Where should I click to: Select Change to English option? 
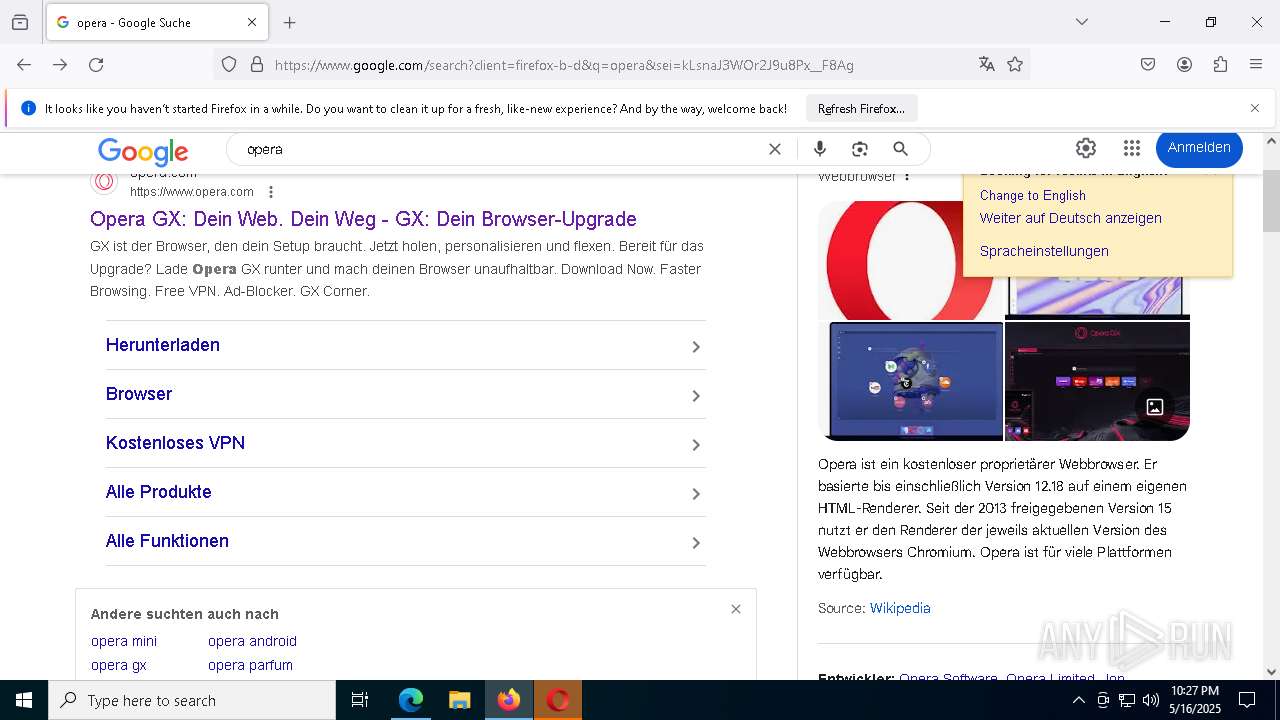click(x=1032, y=196)
